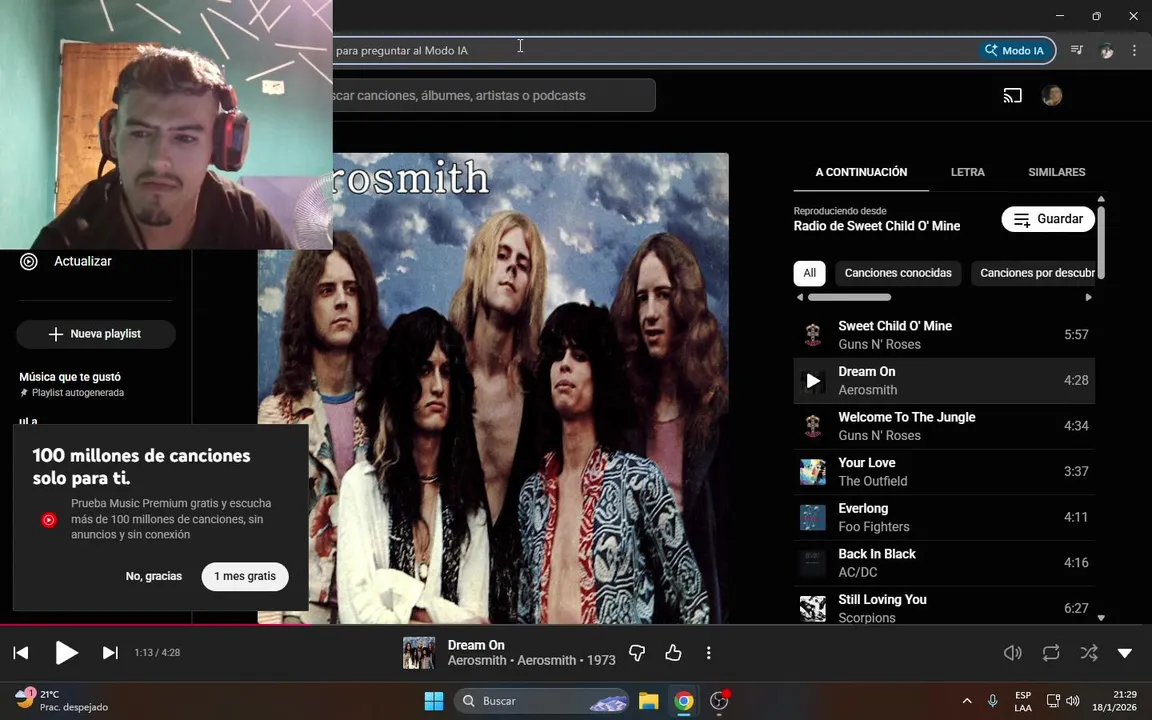Image resolution: width=1152 pixels, height=720 pixels.
Task: Switch to A CONTINUACIÓN tab
Action: point(861,172)
